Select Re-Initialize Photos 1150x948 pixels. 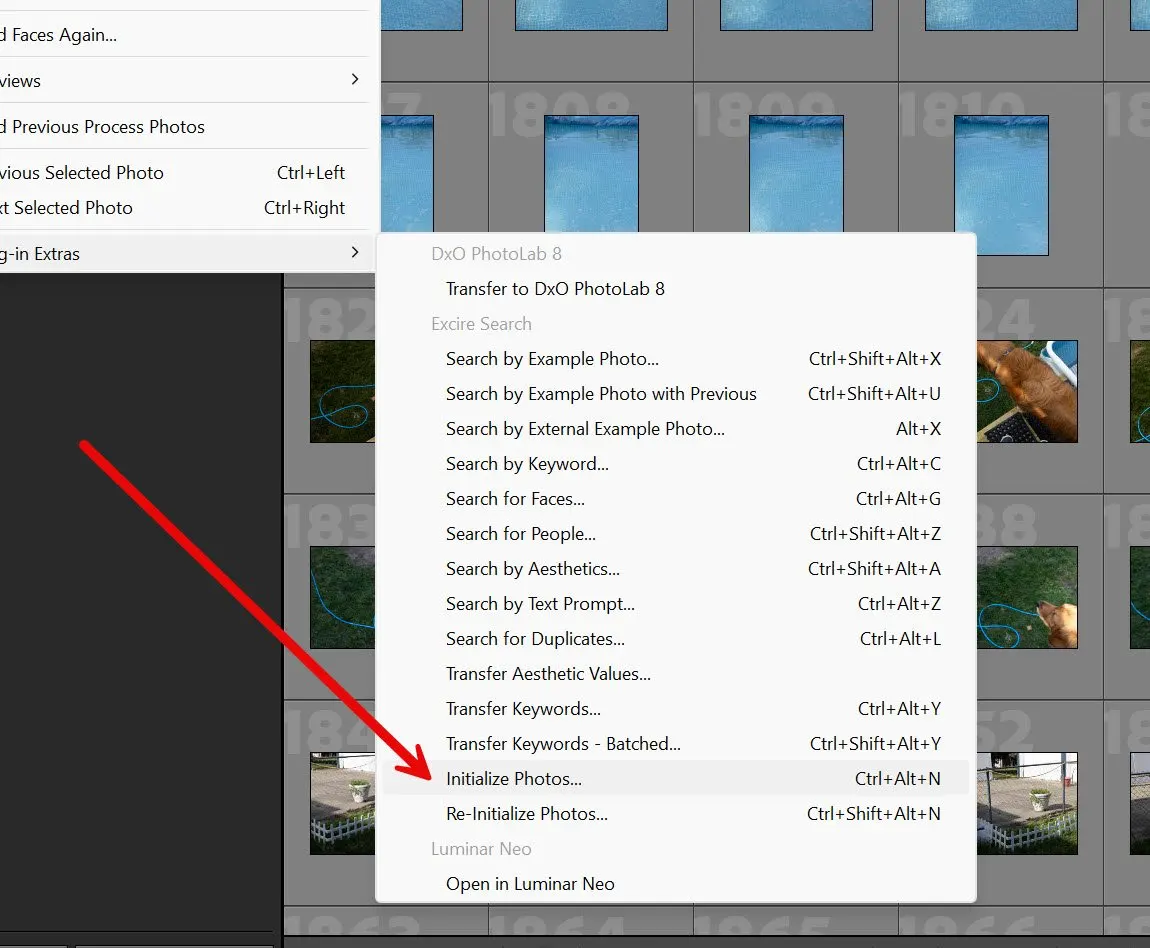(527, 813)
